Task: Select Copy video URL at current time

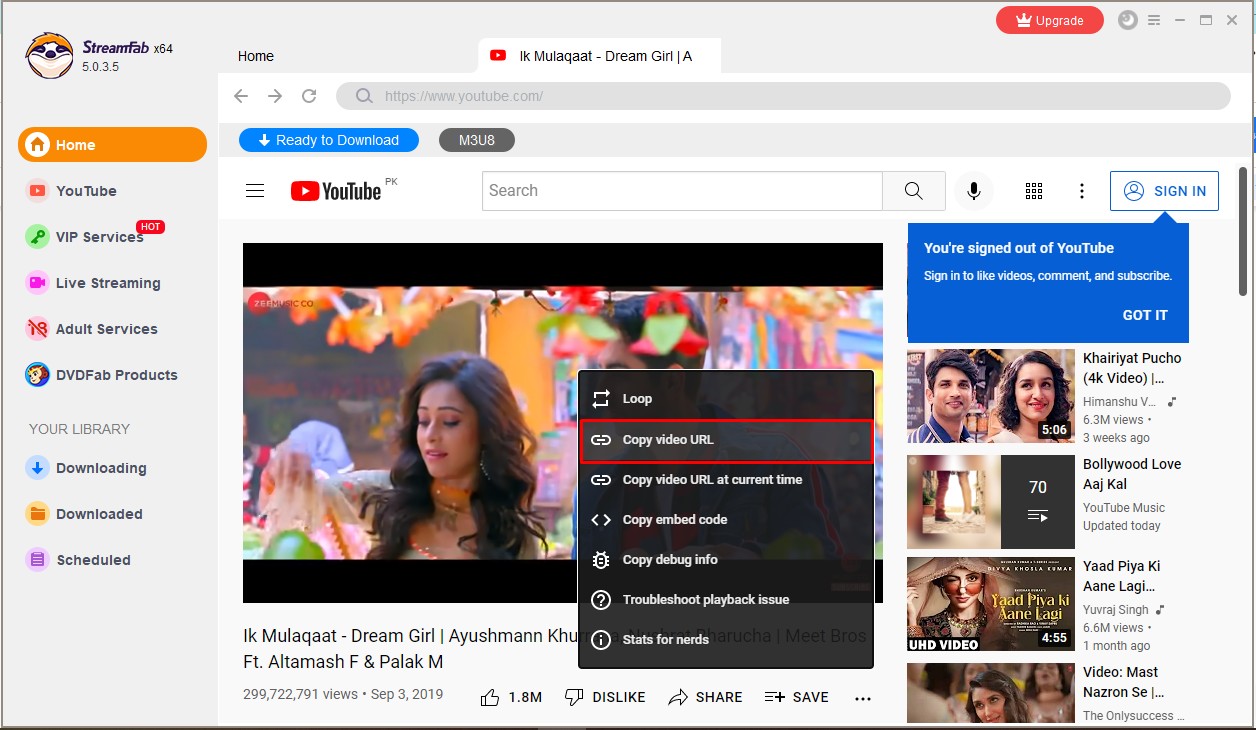Action: coord(726,480)
